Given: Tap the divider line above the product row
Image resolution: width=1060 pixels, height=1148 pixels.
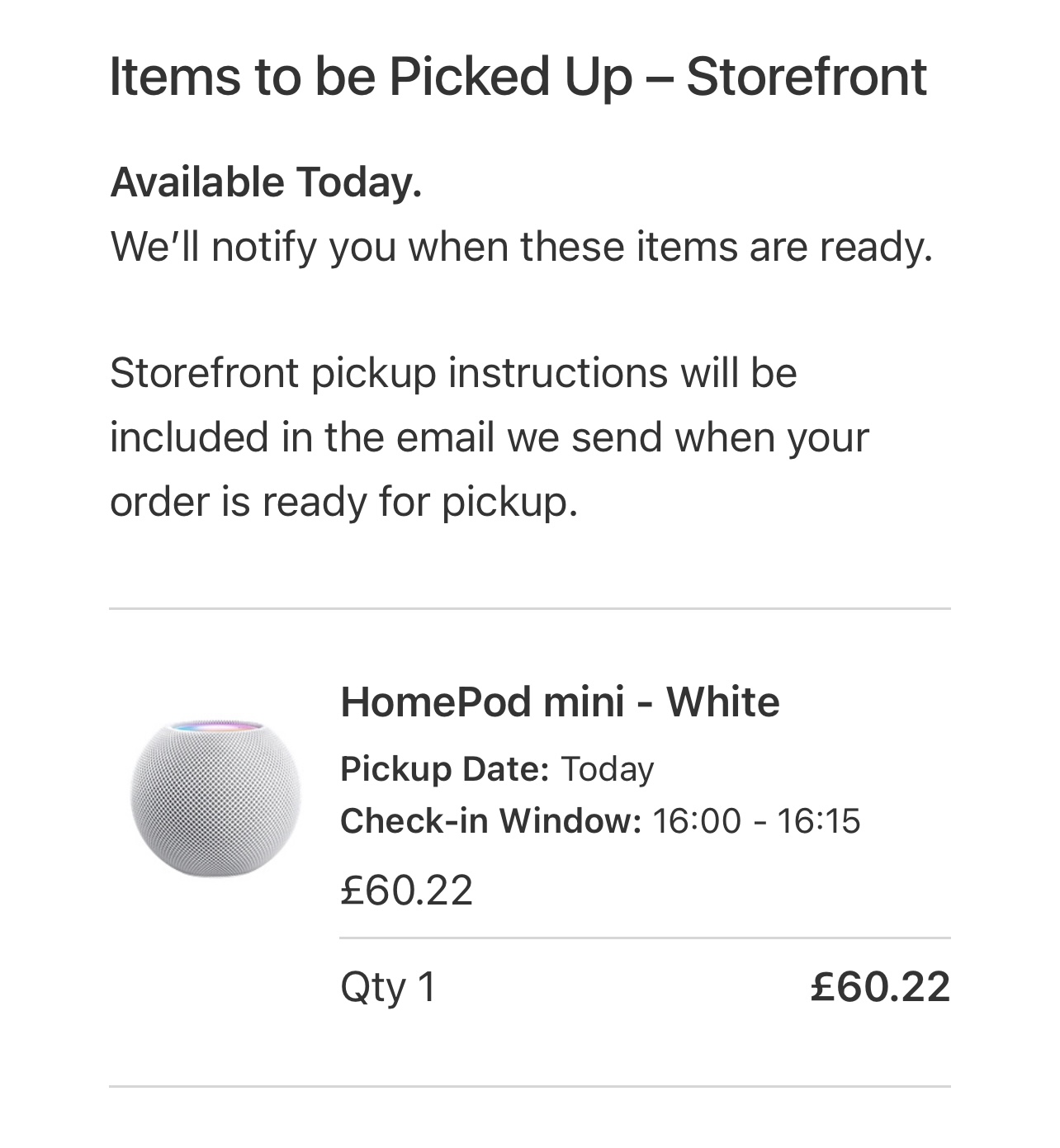Looking at the screenshot, I should coord(530,609).
